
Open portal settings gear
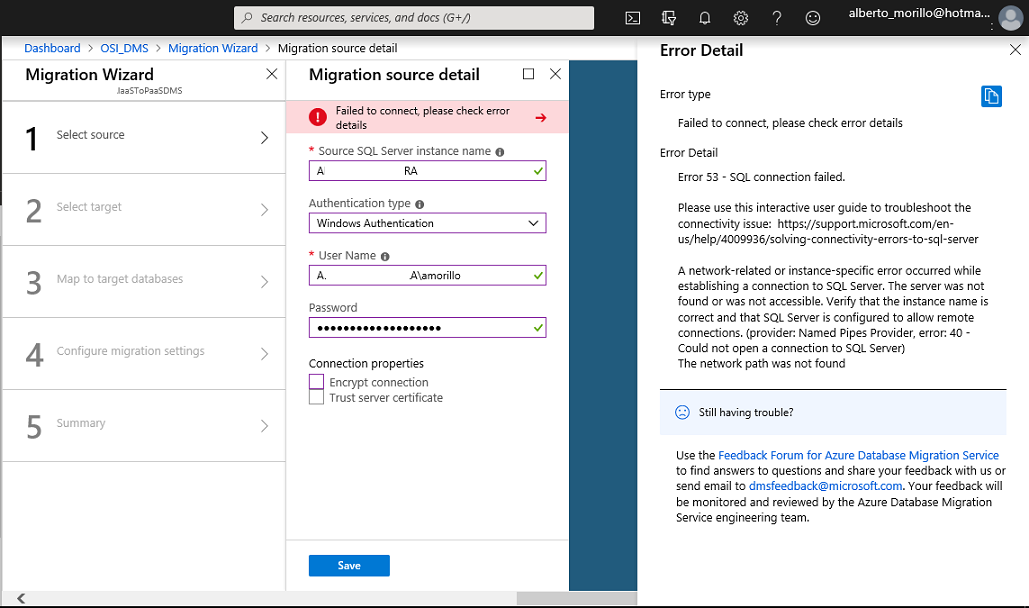(x=741, y=18)
